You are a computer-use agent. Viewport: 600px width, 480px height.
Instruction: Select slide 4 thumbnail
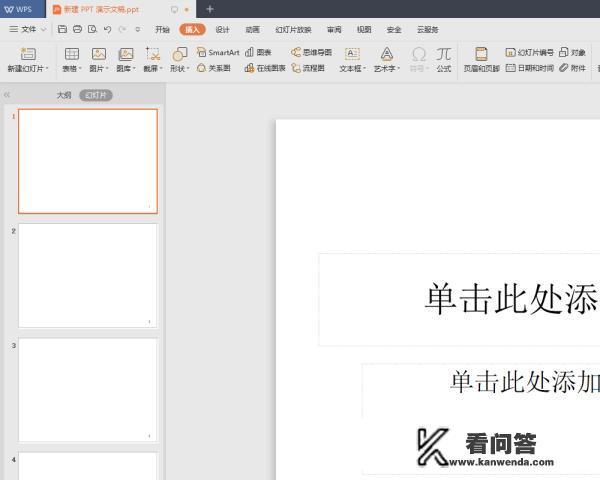[x=88, y=466]
